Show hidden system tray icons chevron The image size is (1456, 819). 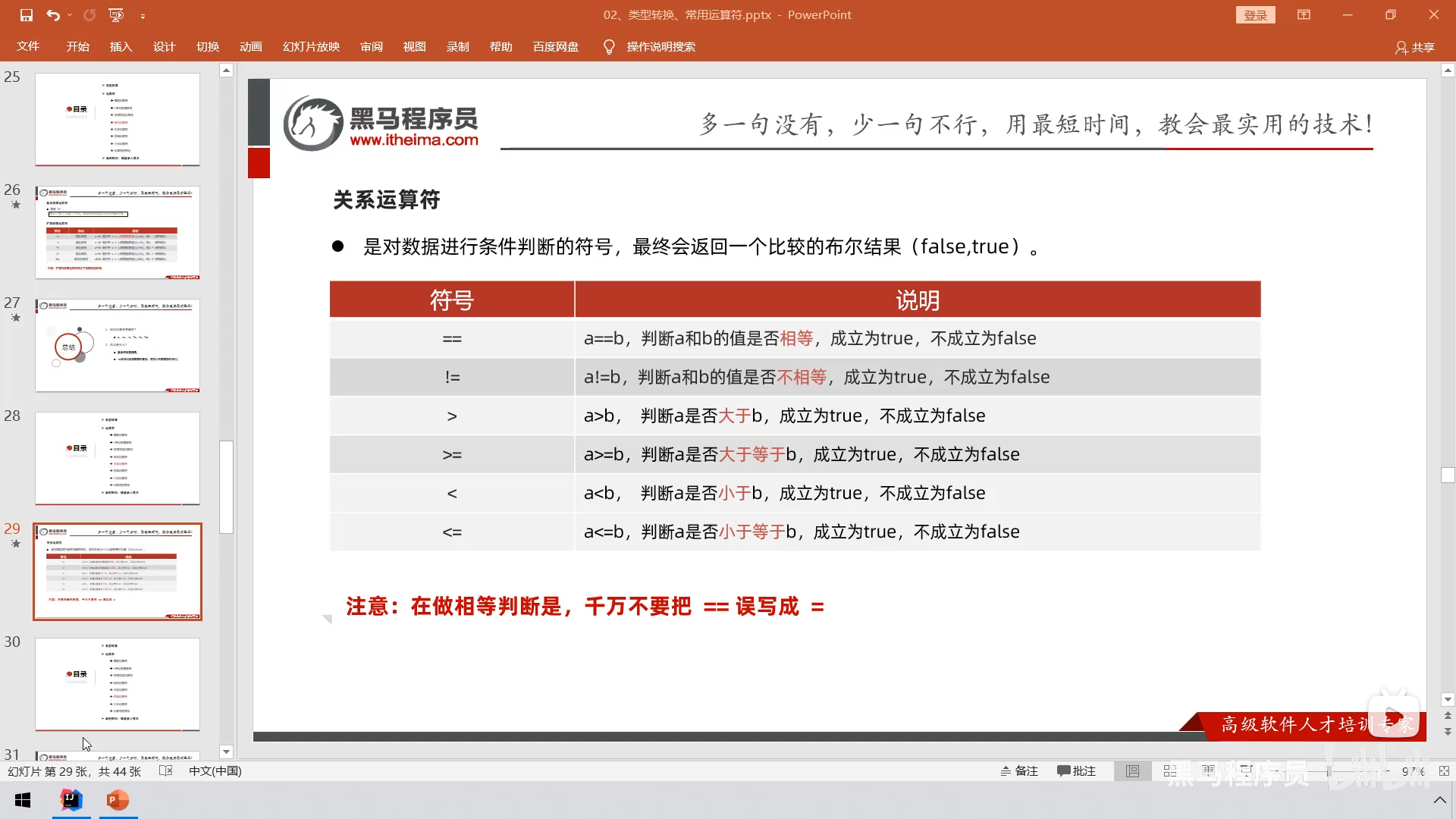coord(1439,800)
